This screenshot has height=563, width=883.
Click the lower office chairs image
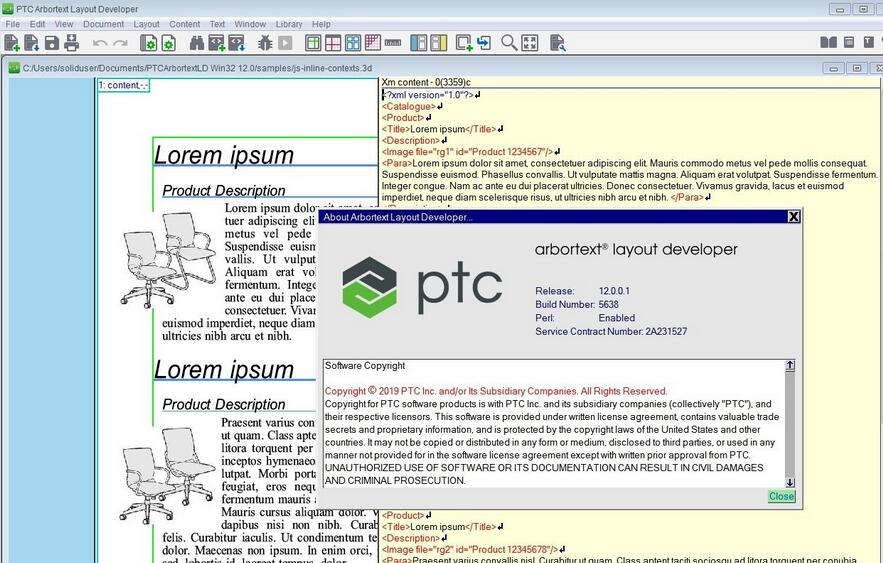(167, 475)
